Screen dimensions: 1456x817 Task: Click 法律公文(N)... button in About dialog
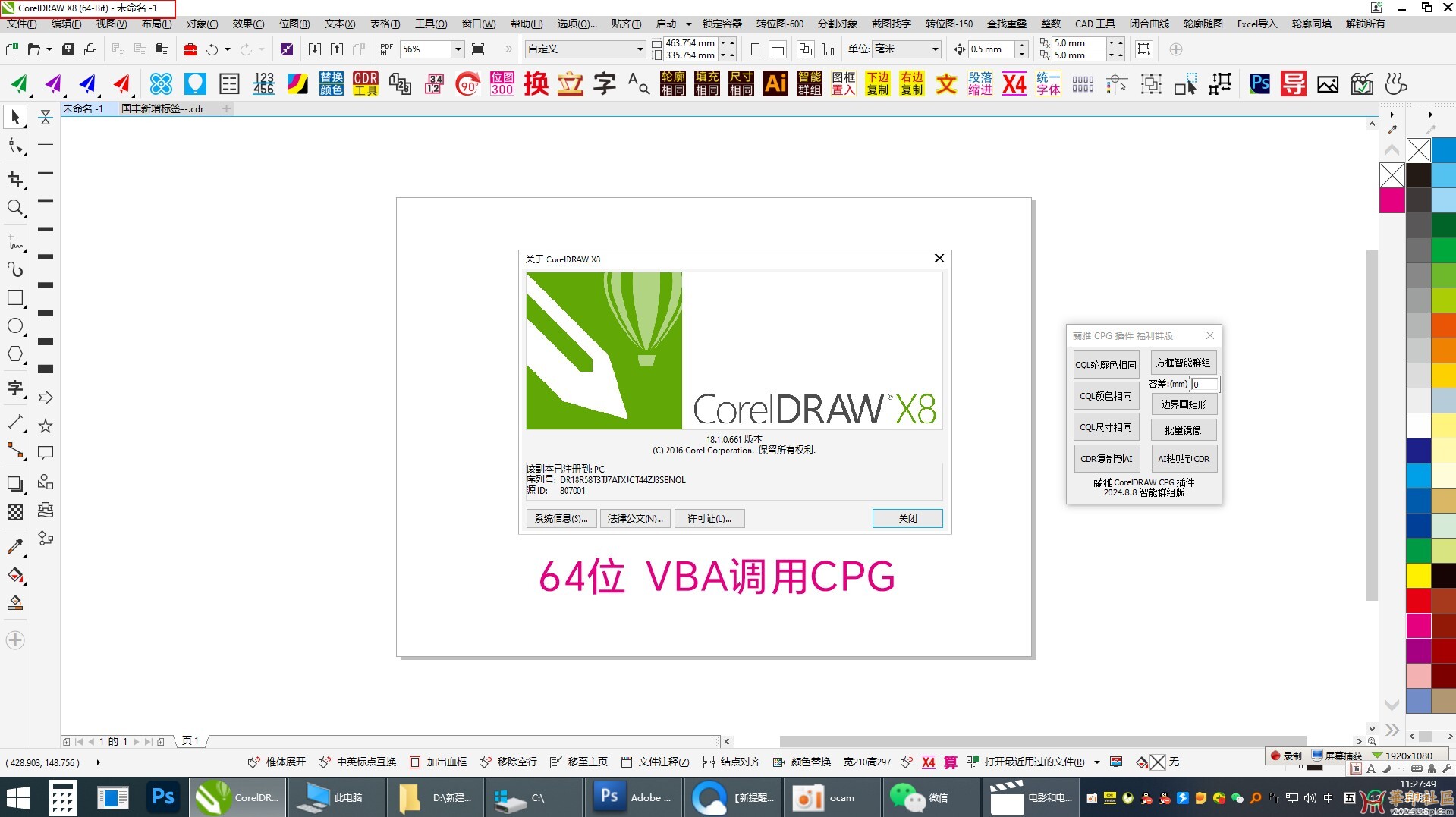point(635,519)
